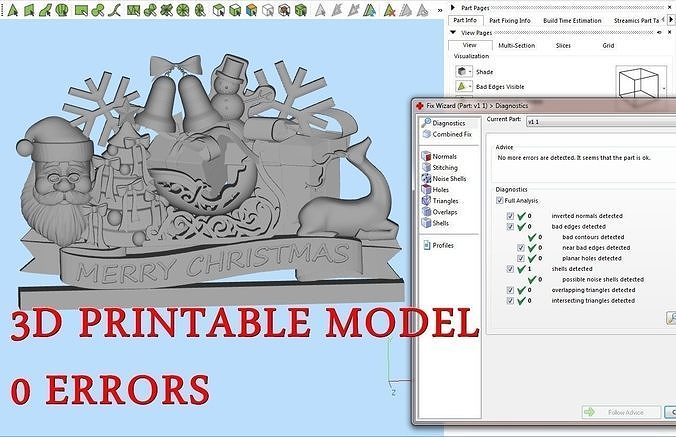Toggle inverted normals detected checkbox
Screen dimensions: 676x437
coord(510,216)
